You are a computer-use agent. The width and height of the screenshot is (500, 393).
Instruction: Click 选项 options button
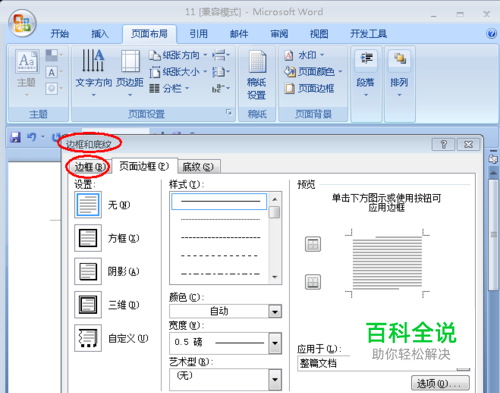coord(440,383)
